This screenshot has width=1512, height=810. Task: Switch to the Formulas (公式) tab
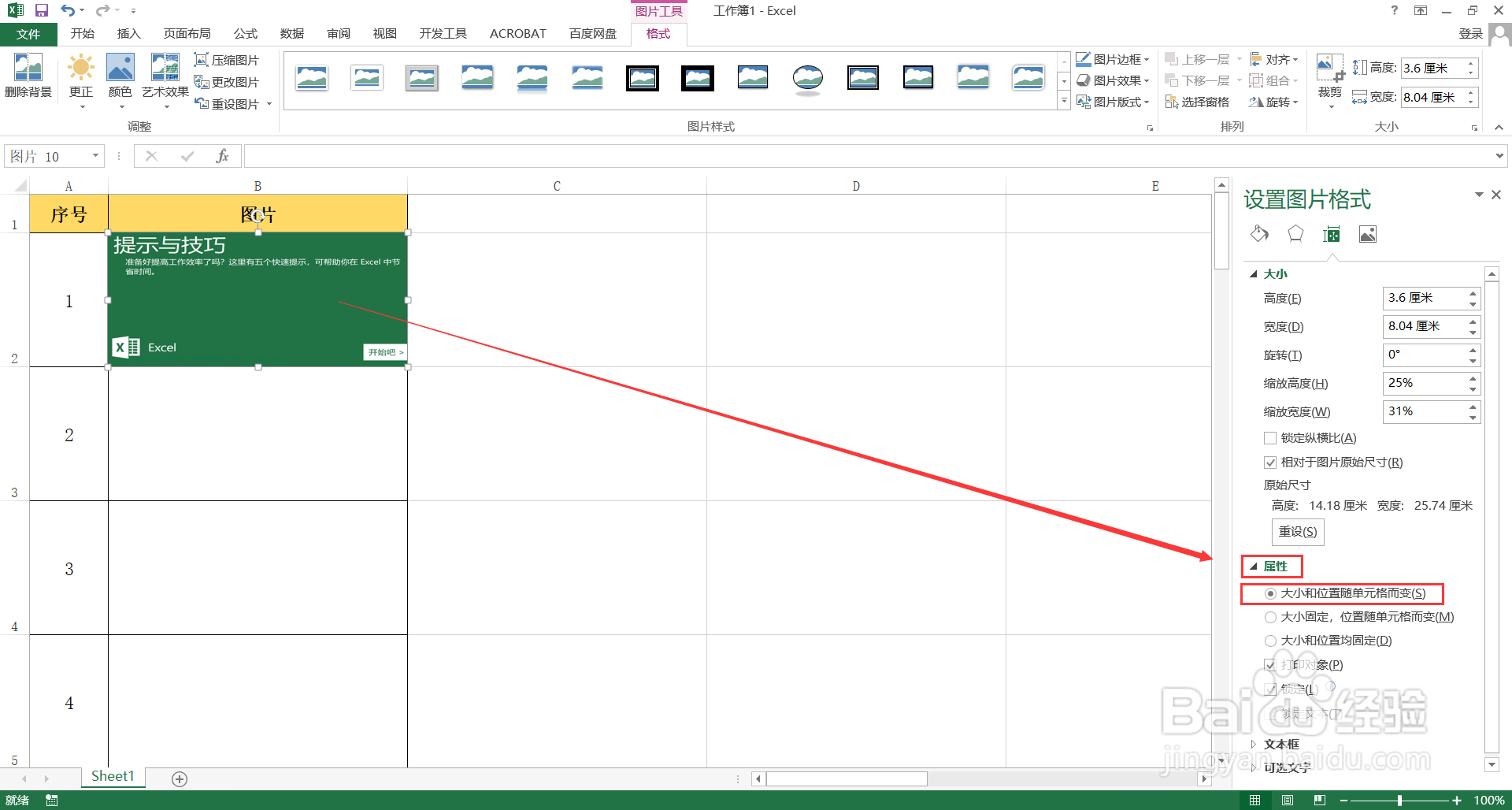click(x=246, y=34)
